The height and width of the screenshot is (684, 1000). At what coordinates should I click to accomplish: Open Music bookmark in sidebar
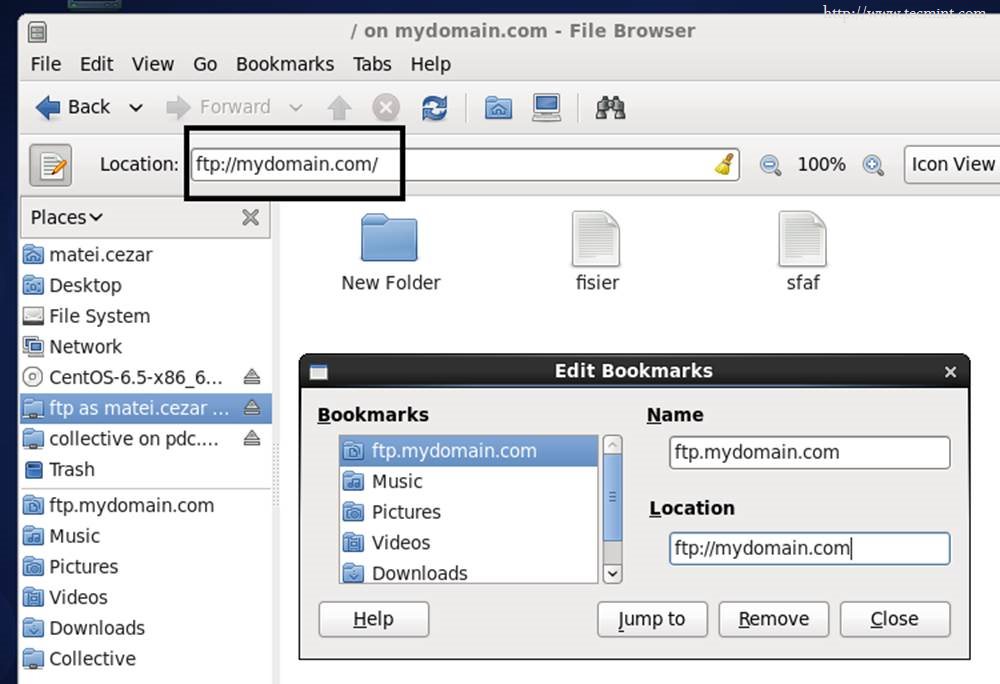(146, 536)
